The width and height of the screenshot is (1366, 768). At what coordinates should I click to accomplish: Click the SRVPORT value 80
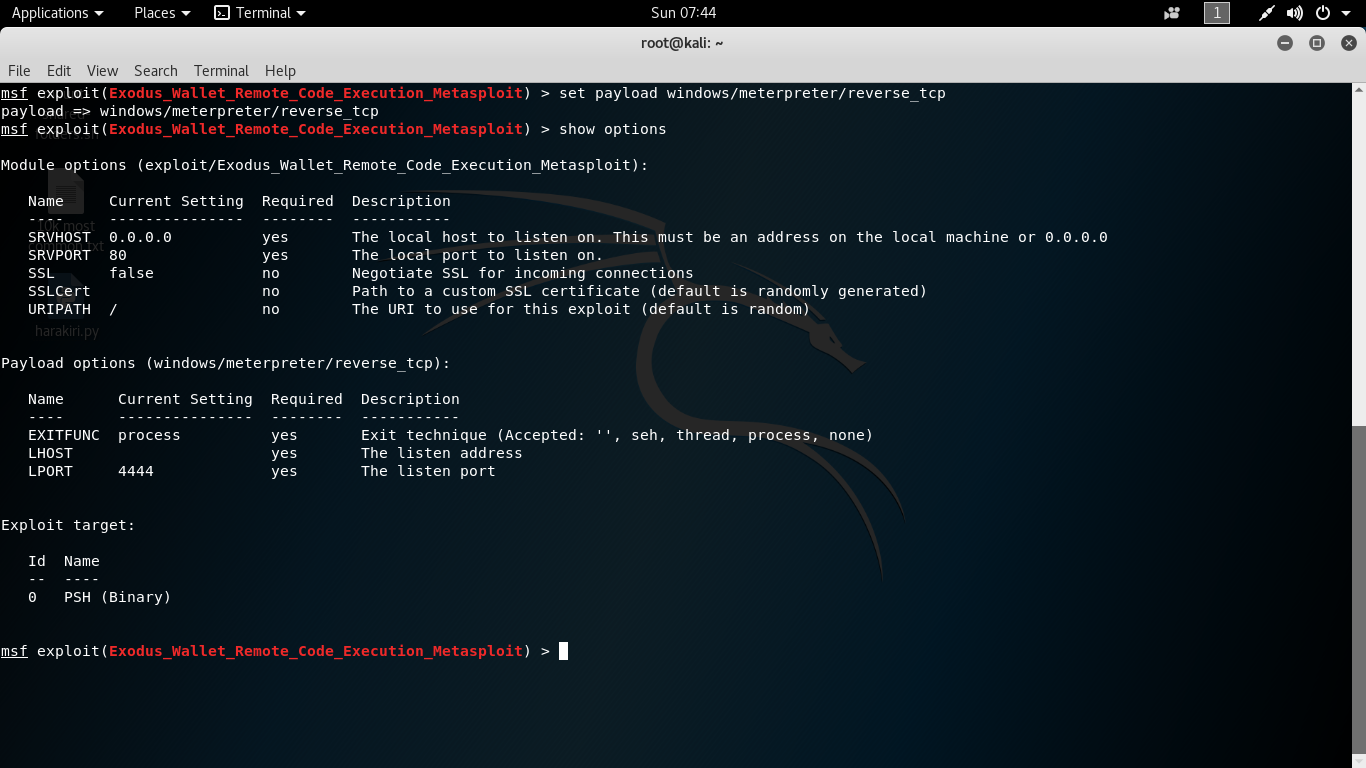click(x=118, y=255)
